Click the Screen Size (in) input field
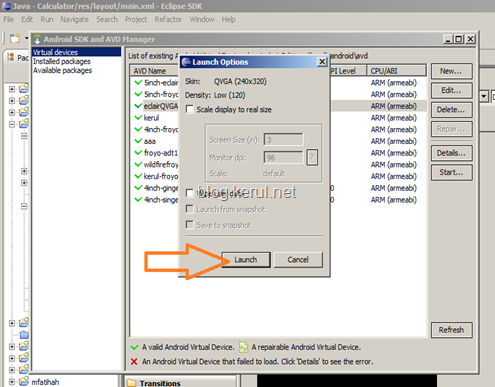 point(284,140)
